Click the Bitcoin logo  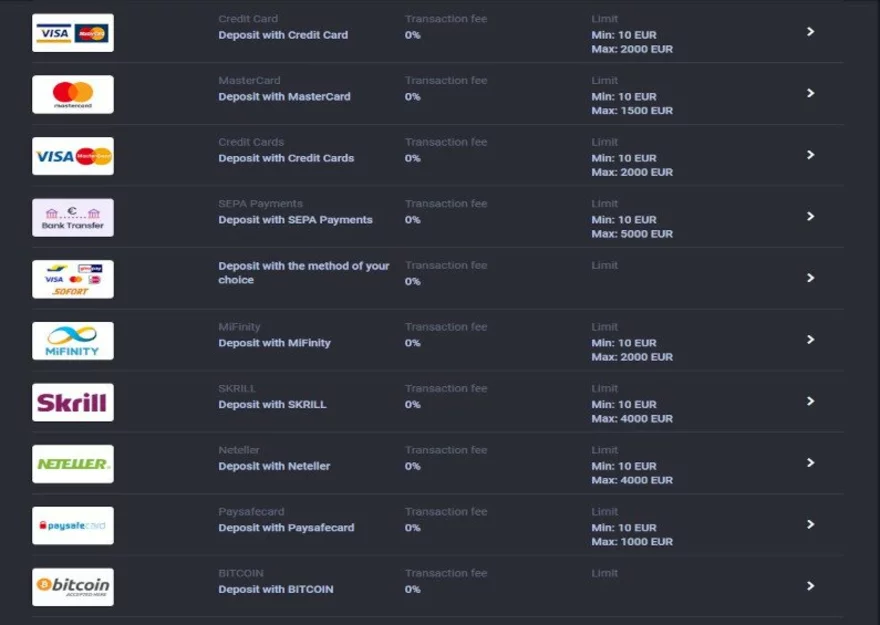click(x=72, y=587)
